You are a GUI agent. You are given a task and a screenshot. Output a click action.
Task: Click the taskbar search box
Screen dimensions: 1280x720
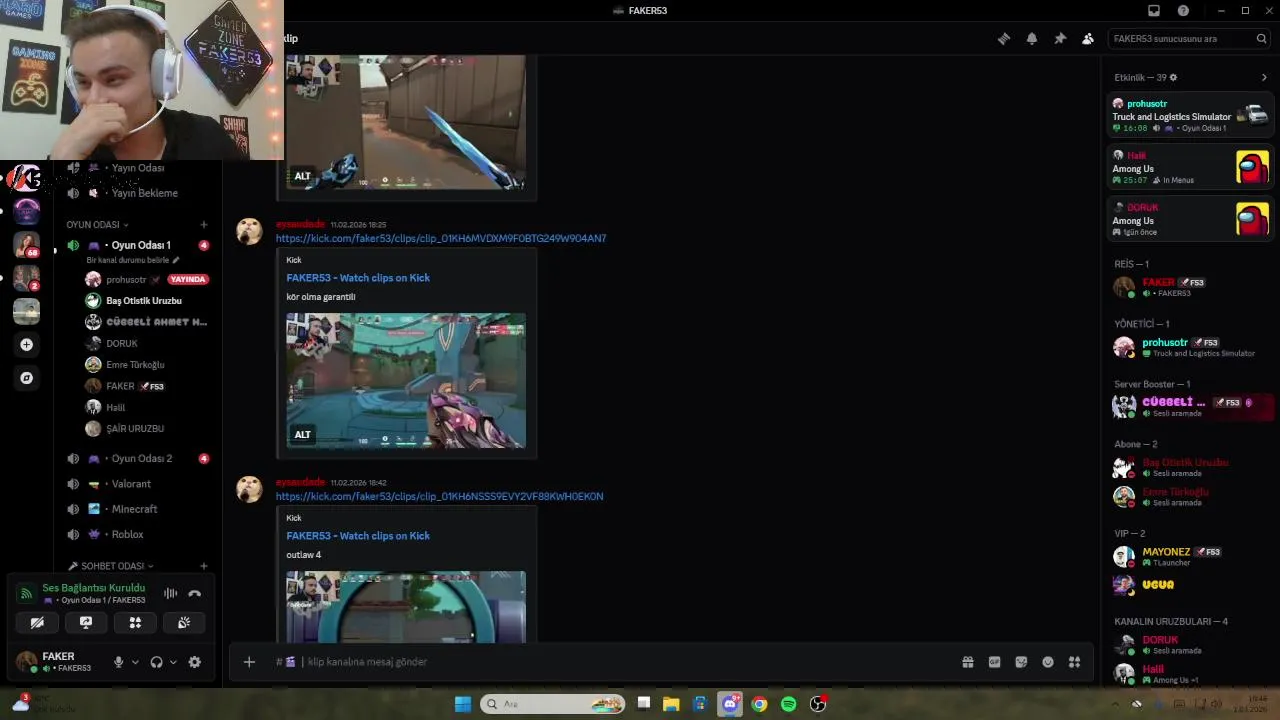click(553, 704)
